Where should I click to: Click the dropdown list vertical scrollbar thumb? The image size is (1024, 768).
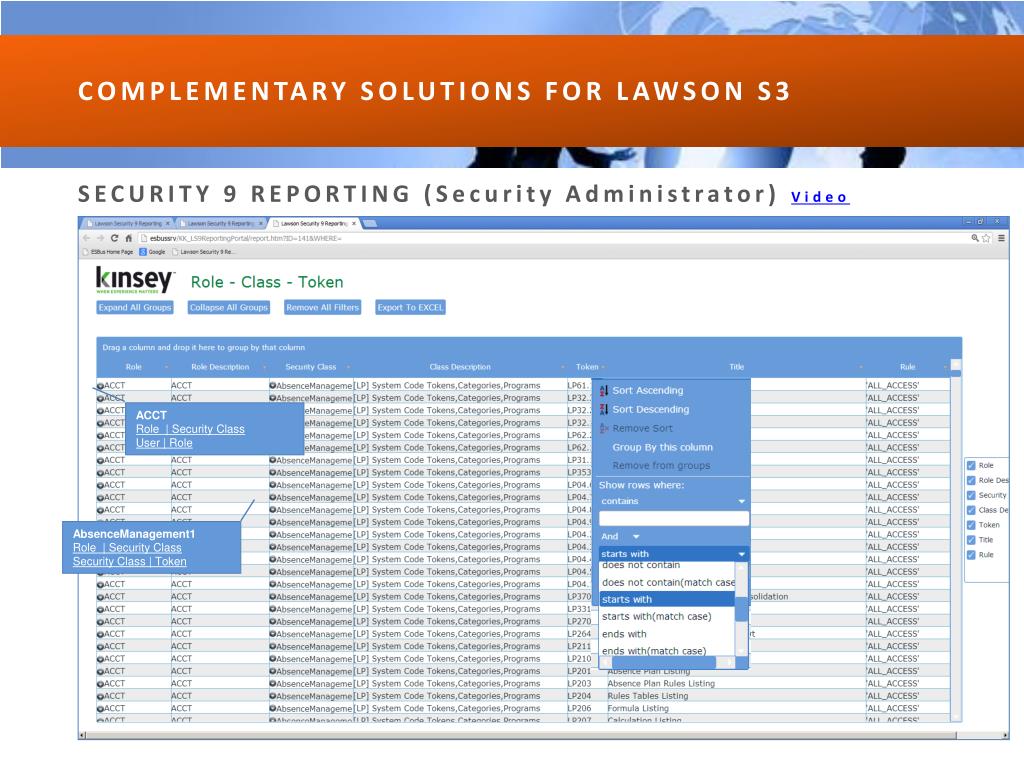[741, 609]
